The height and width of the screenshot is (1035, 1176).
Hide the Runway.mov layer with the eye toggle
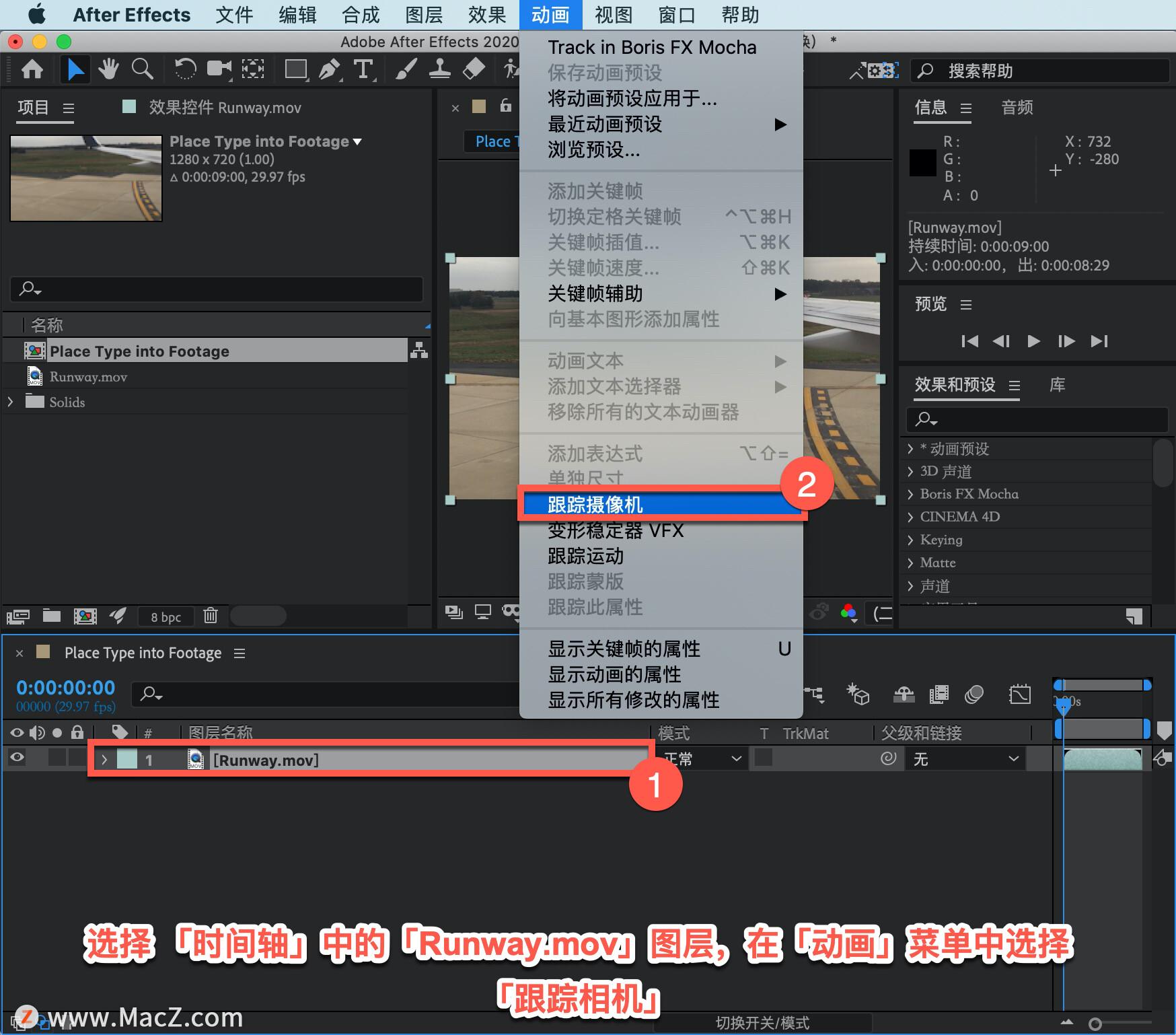coord(16,758)
